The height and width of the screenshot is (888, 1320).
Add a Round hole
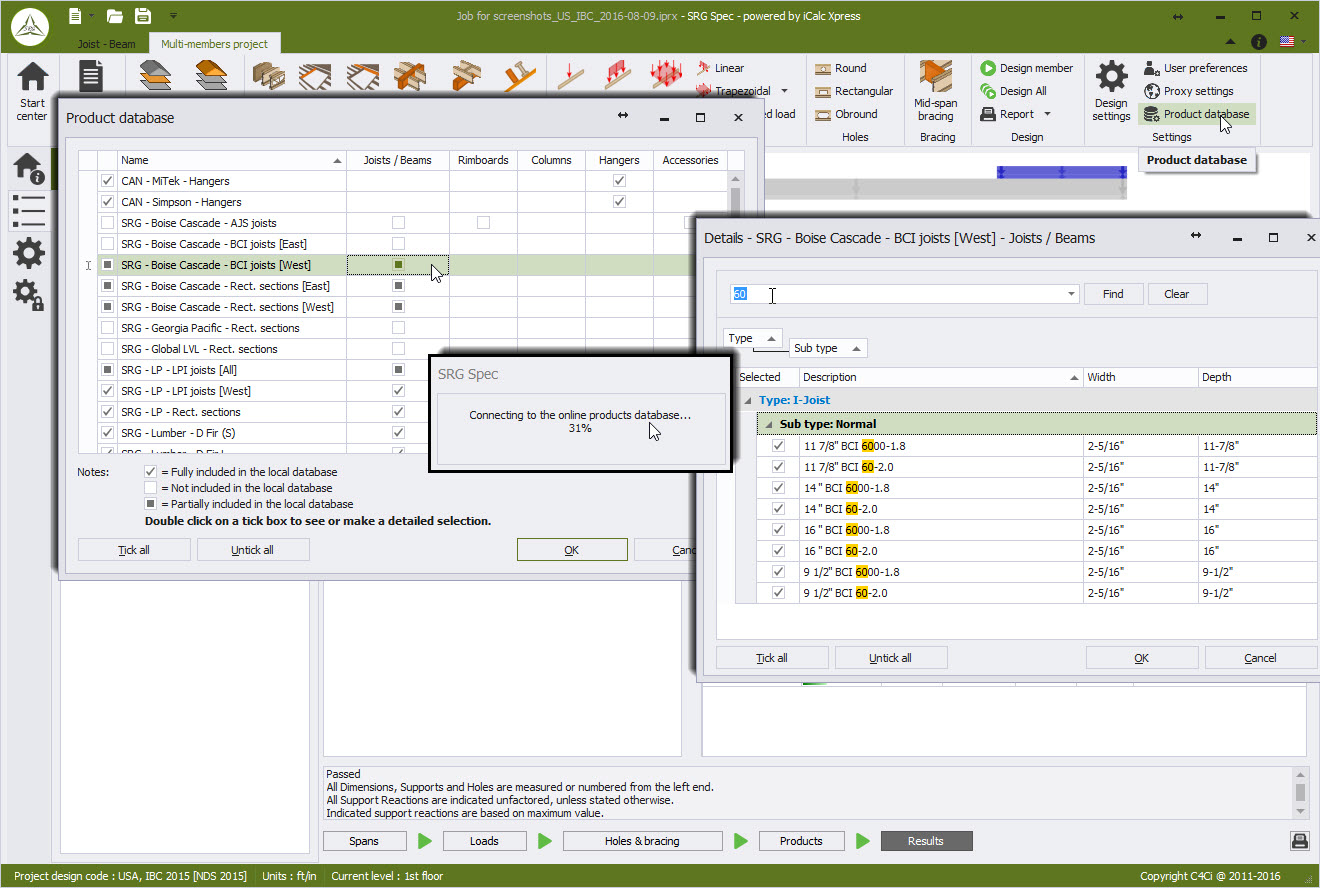point(841,68)
